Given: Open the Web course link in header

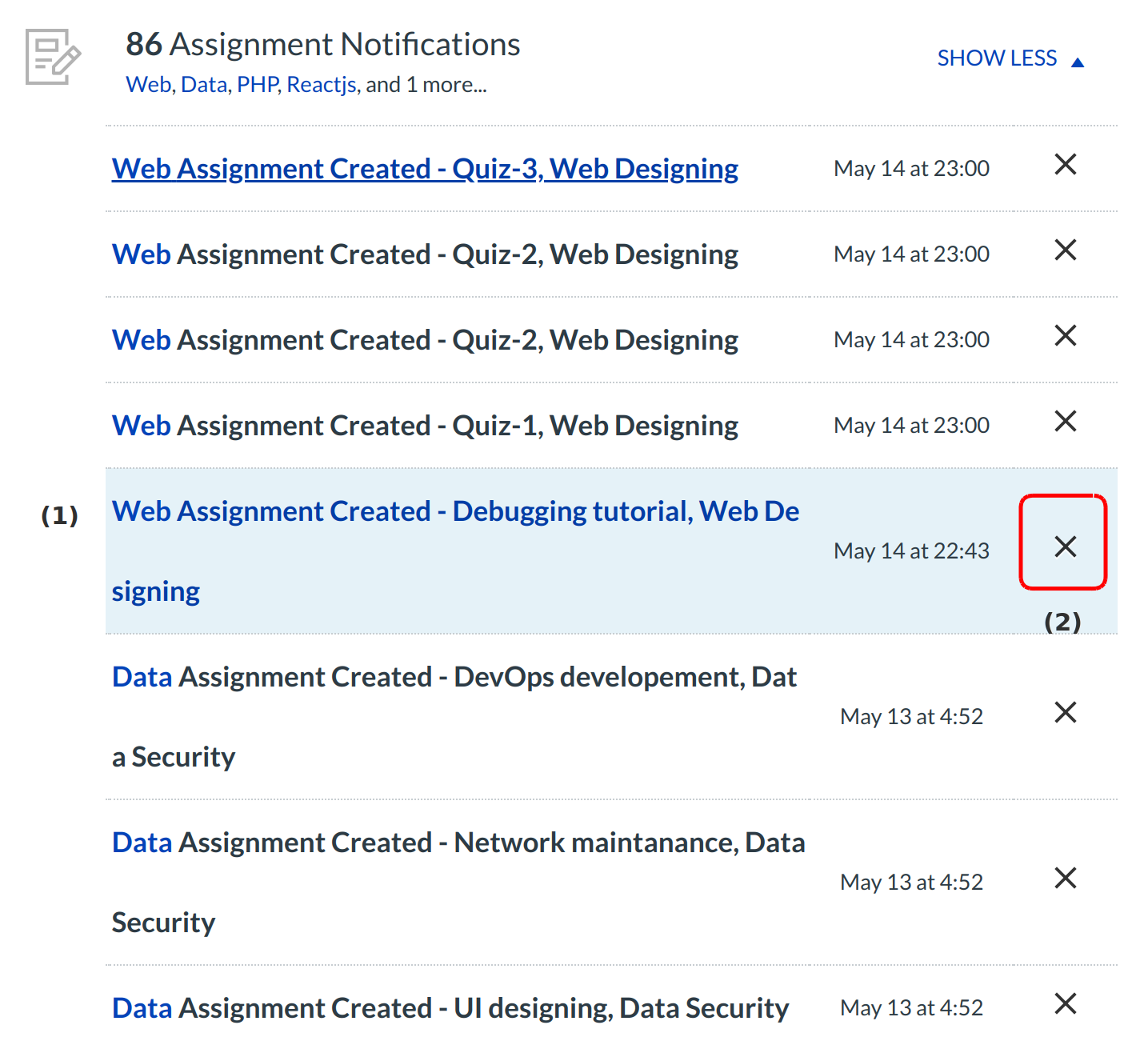Looking at the screenshot, I should (x=148, y=85).
